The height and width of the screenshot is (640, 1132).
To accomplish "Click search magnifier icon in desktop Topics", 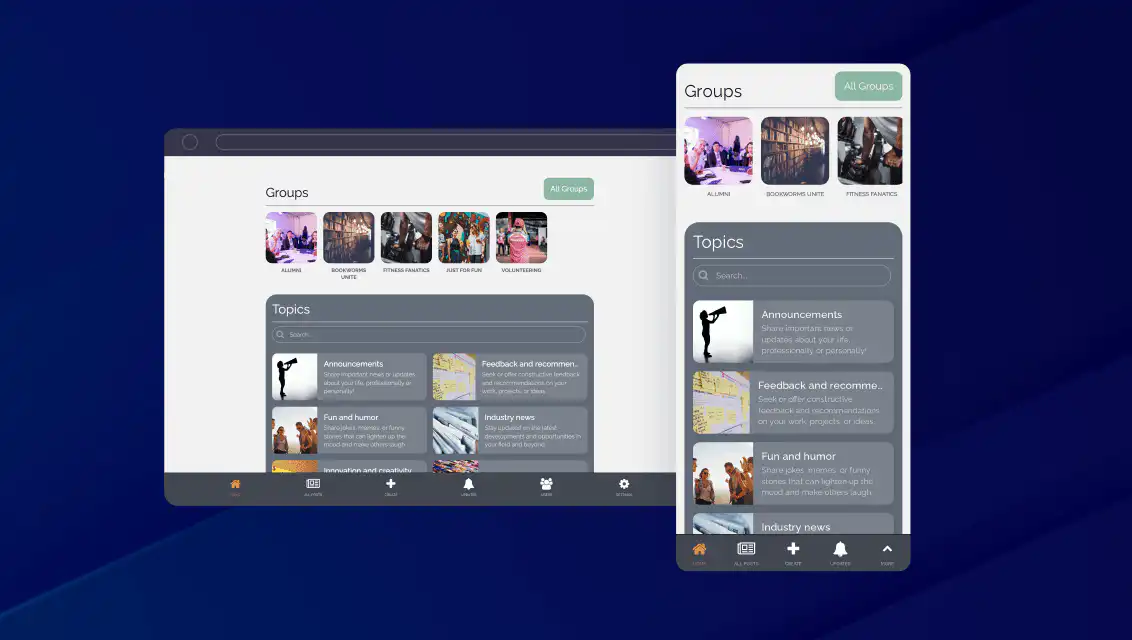I will [280, 335].
